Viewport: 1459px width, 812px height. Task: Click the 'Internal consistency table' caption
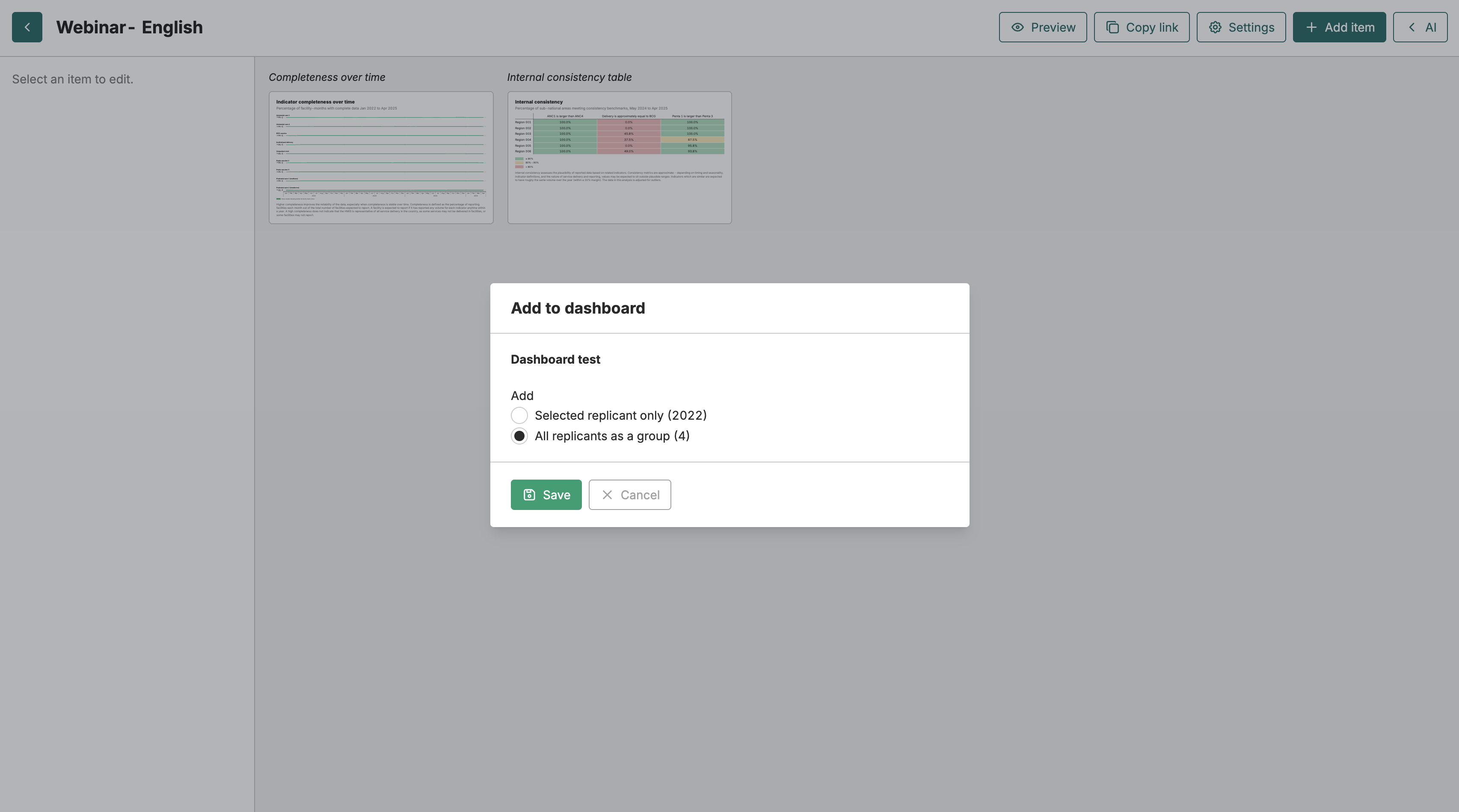click(569, 77)
